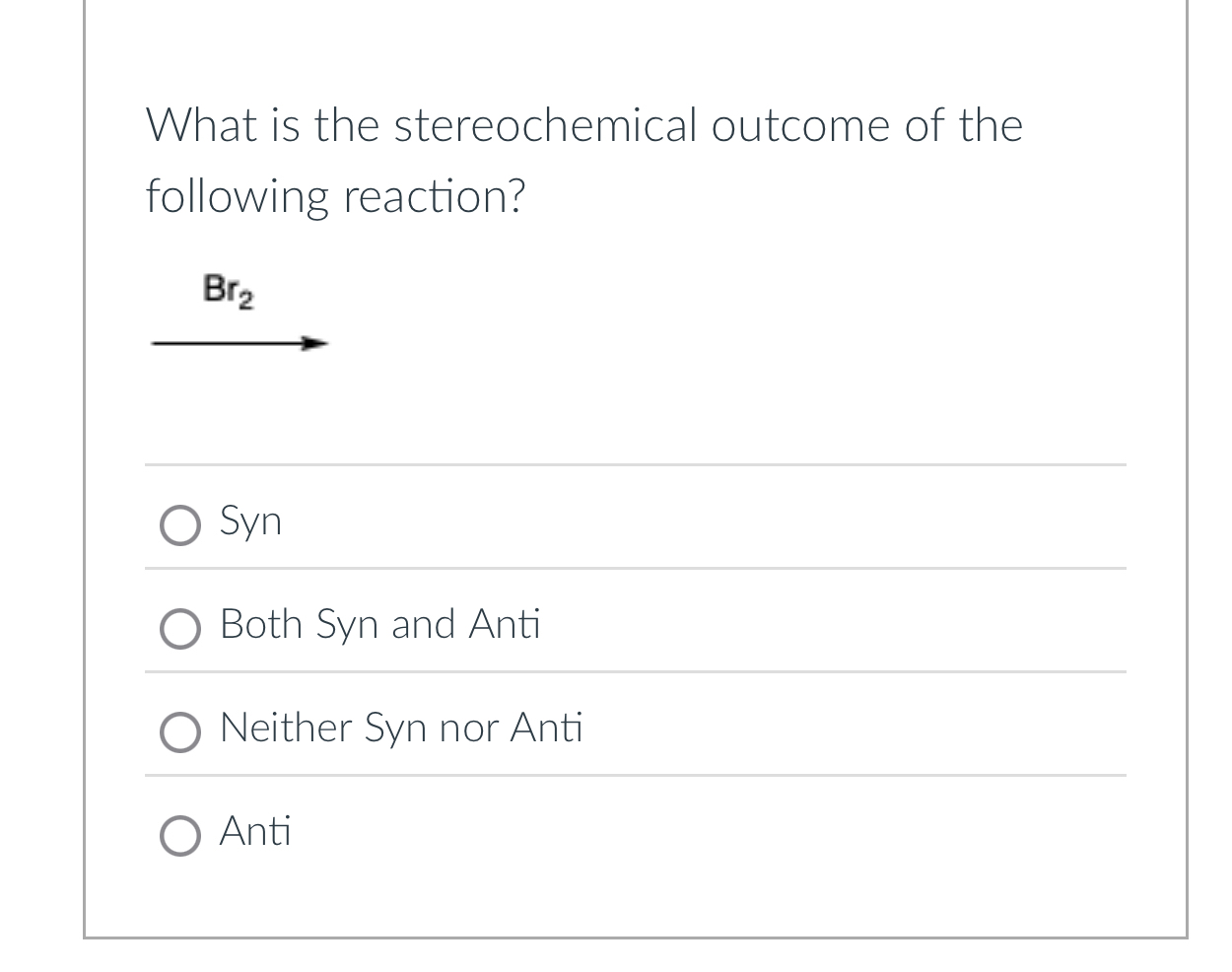Click the Both Syn and Anti text
Screen dimensions: 1232x972
click(x=379, y=624)
